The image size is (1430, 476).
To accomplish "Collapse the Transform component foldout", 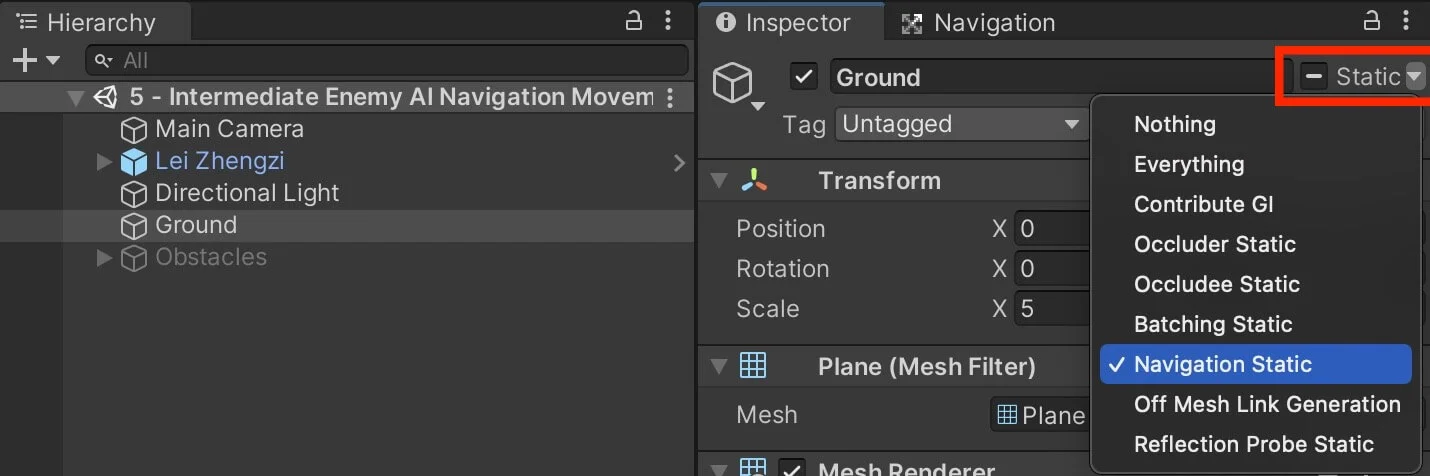I will click(718, 181).
